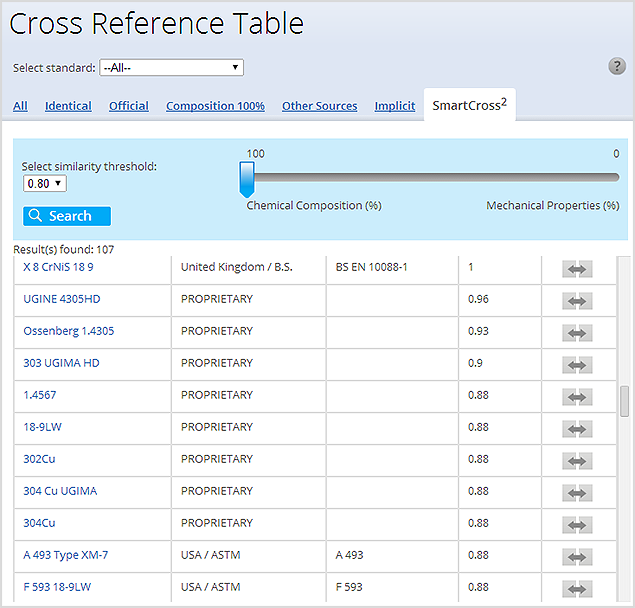Click the Result(s) found: 107 text
Screen dimensions: 635x608
(64, 250)
